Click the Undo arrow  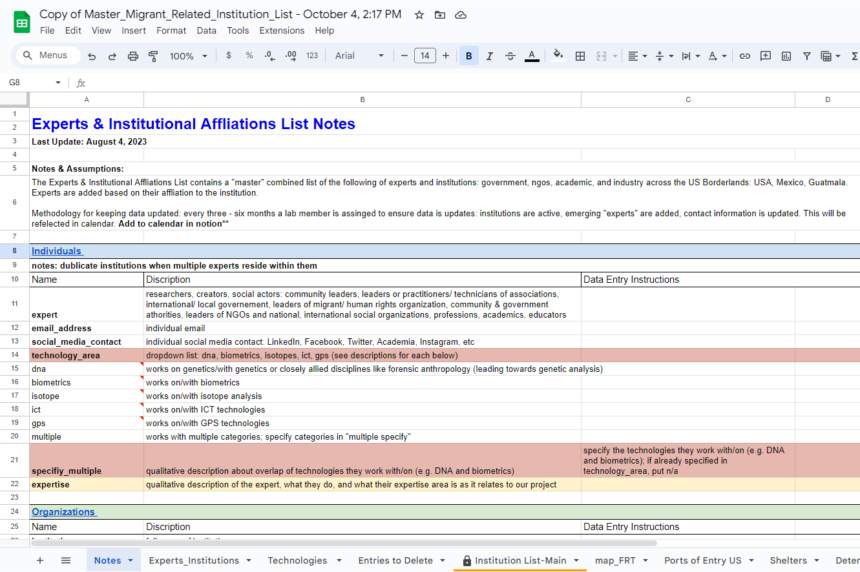coord(92,56)
